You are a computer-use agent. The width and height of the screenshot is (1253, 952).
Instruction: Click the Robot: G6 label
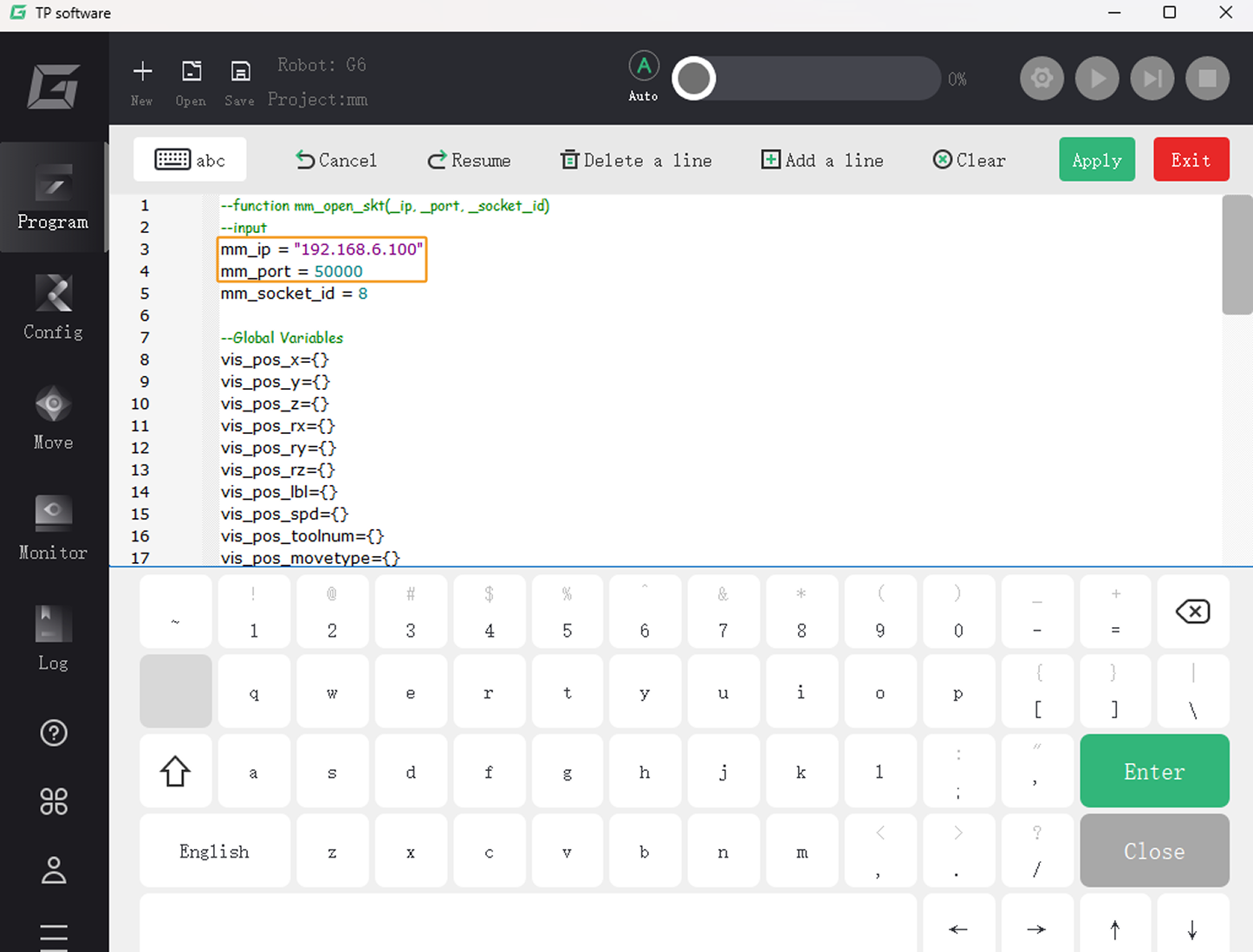coord(321,65)
